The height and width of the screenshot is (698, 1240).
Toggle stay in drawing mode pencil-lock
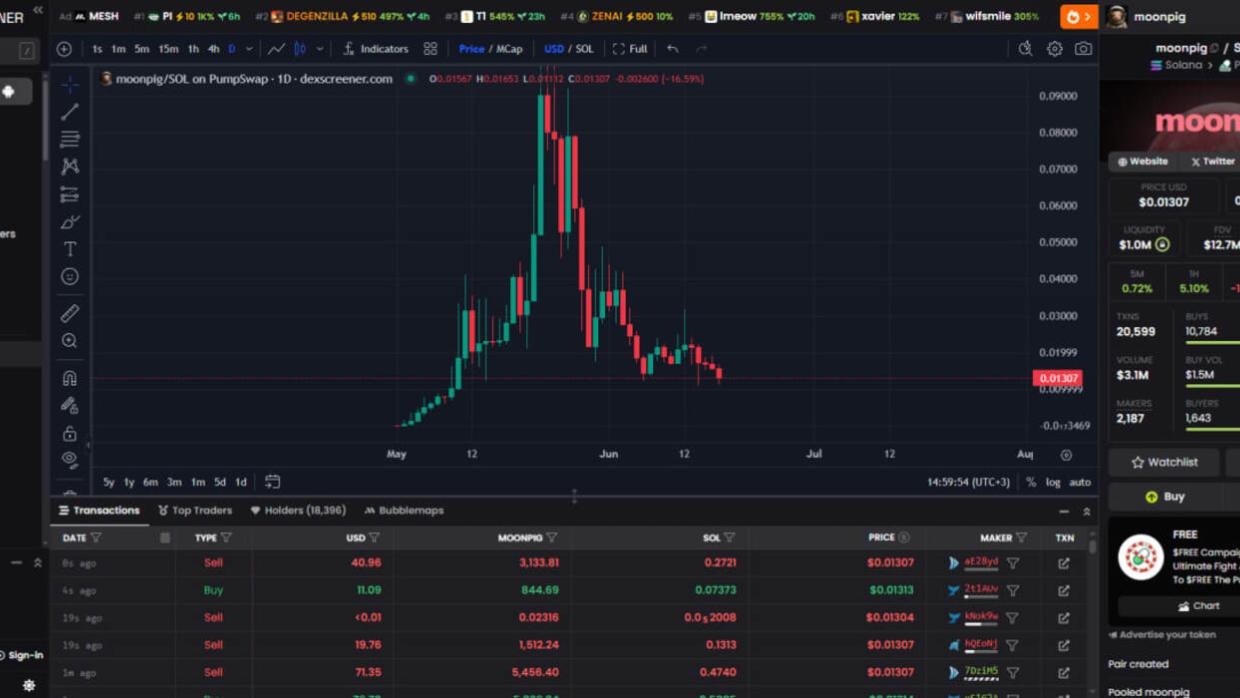tap(69, 406)
